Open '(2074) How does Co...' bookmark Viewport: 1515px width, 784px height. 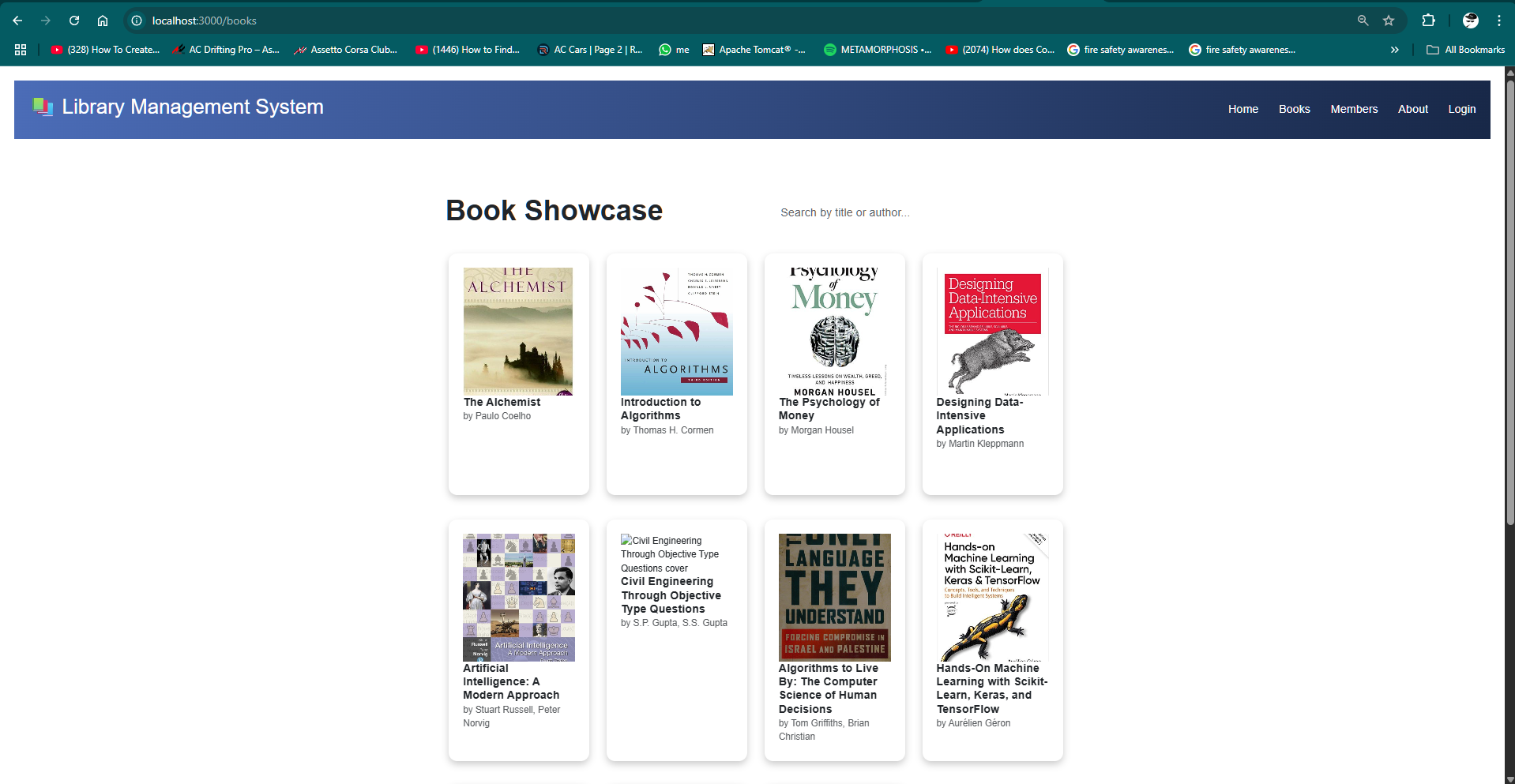click(1000, 50)
